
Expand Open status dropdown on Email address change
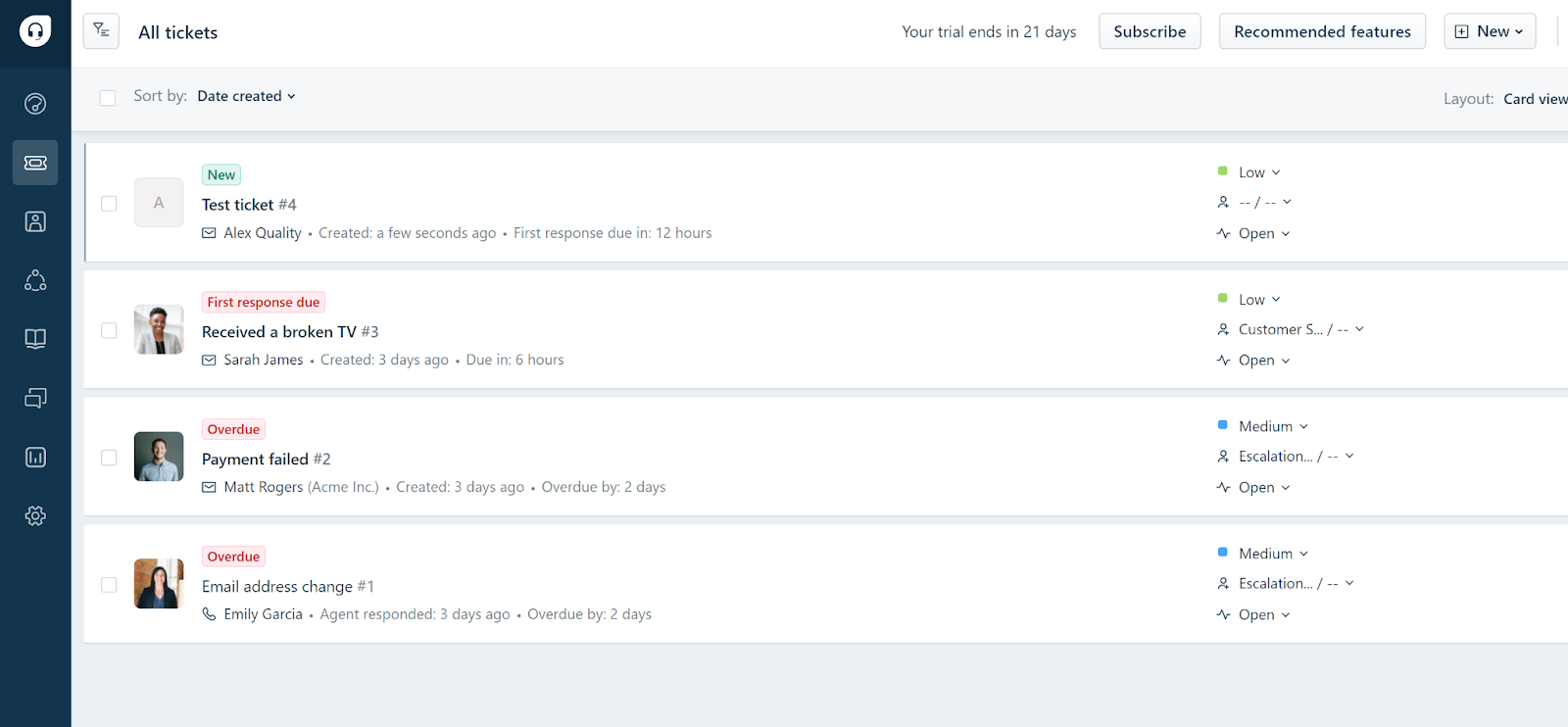click(1264, 614)
